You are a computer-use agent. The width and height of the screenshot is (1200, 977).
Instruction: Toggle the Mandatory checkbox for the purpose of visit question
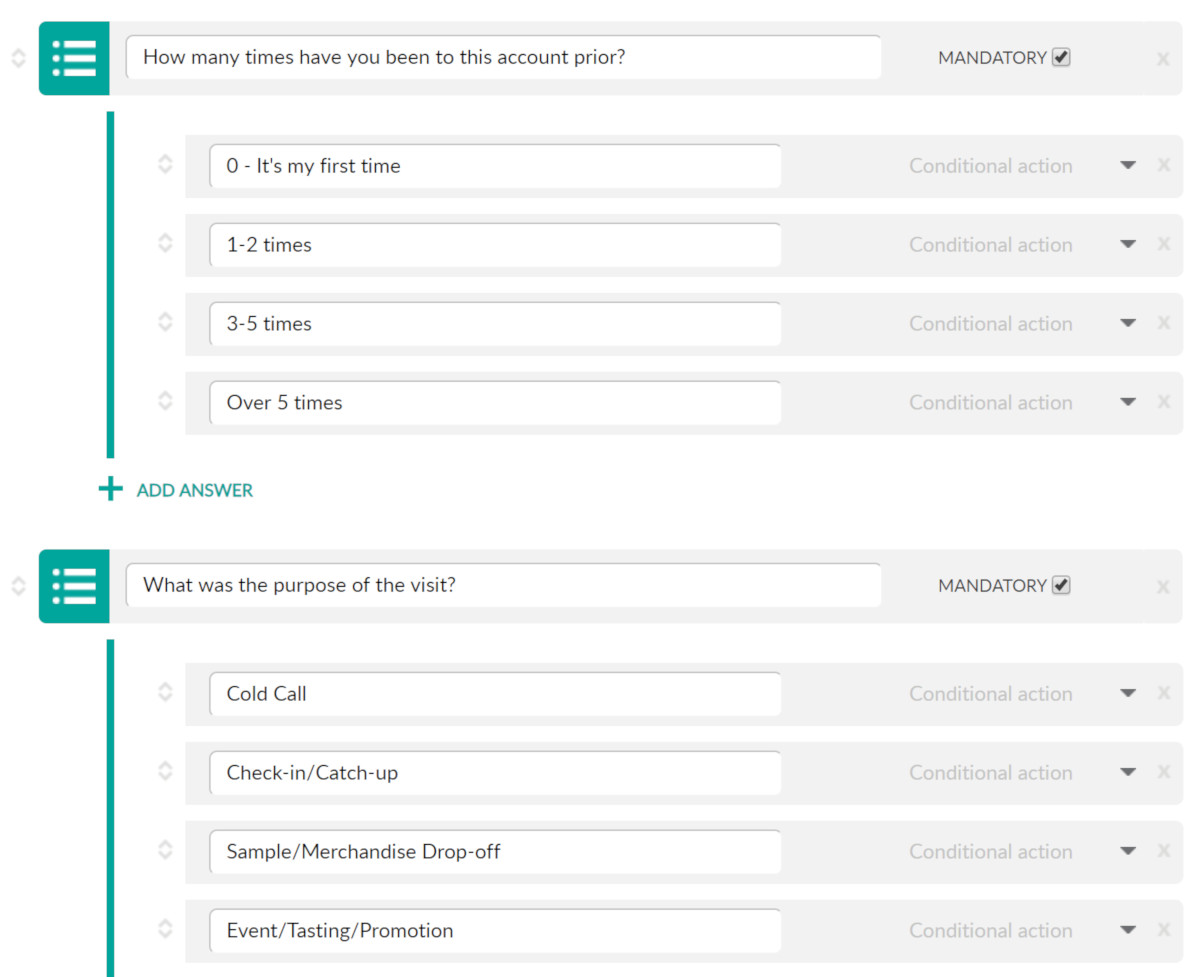(1061, 585)
